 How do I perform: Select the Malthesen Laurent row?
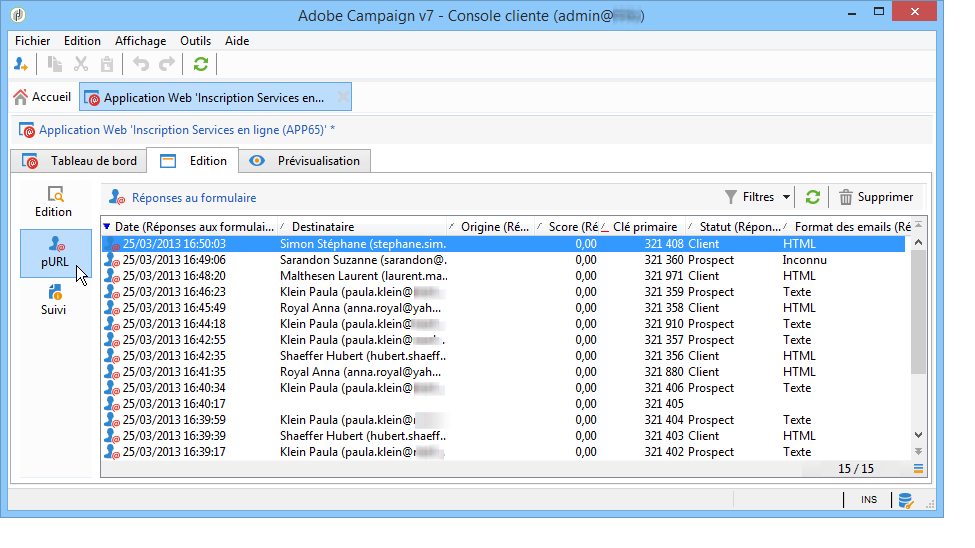tap(504, 276)
